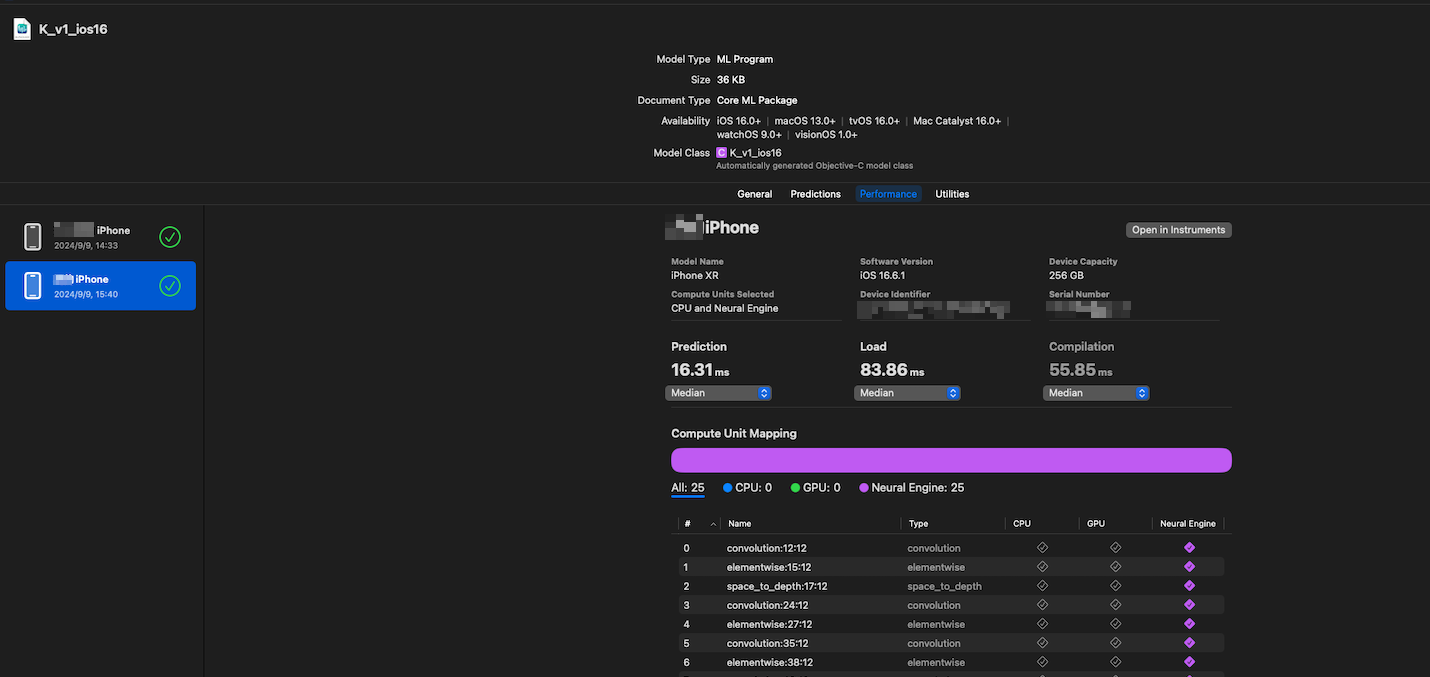Filter operations by GPU: 0

pyautogui.click(x=815, y=488)
